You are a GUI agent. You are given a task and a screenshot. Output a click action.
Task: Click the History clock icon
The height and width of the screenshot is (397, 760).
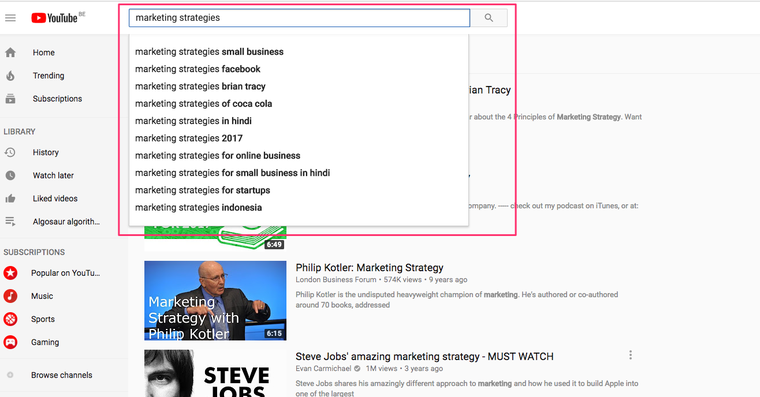[x=10, y=152]
